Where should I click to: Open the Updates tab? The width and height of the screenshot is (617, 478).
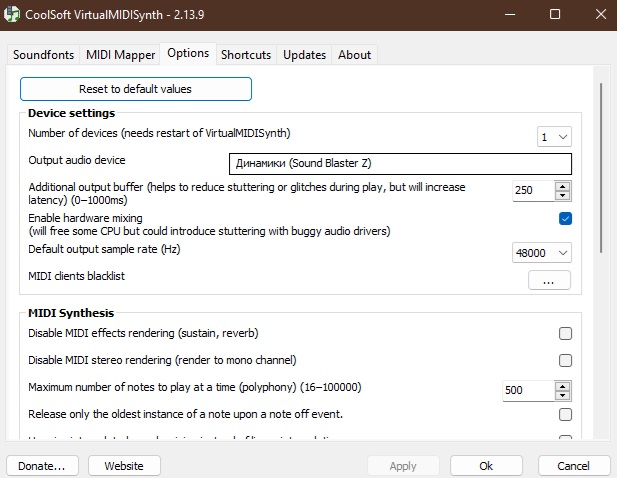[x=304, y=55]
